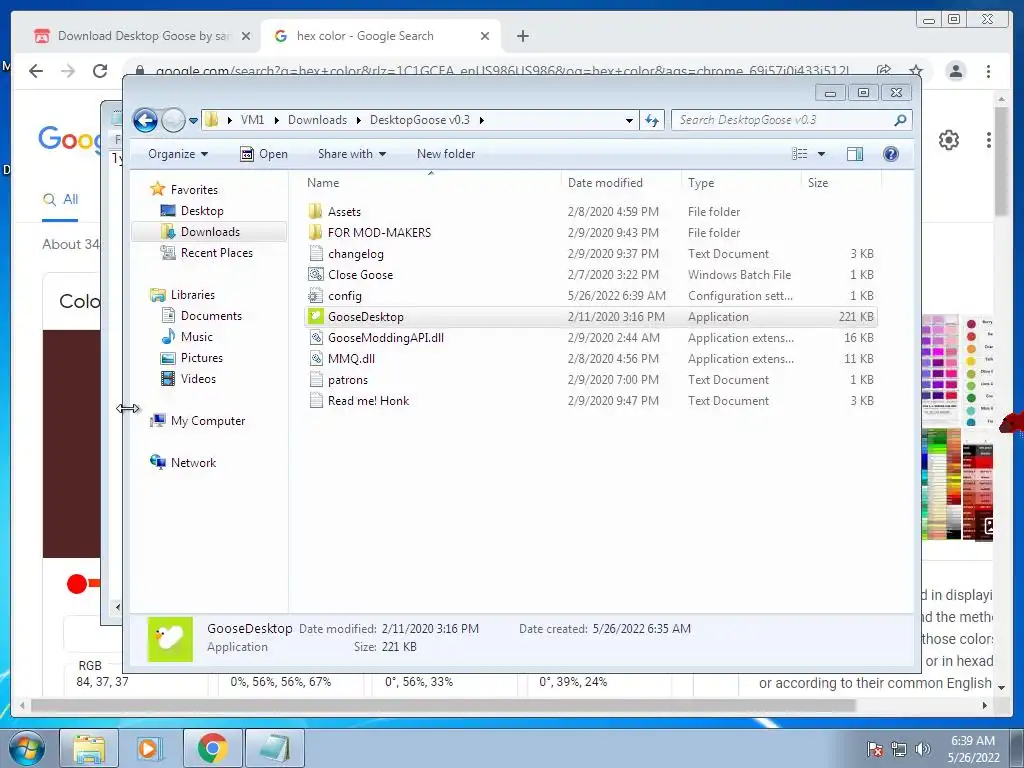Toggle the preview pane icon
This screenshot has width=1024, height=768.
(855, 154)
